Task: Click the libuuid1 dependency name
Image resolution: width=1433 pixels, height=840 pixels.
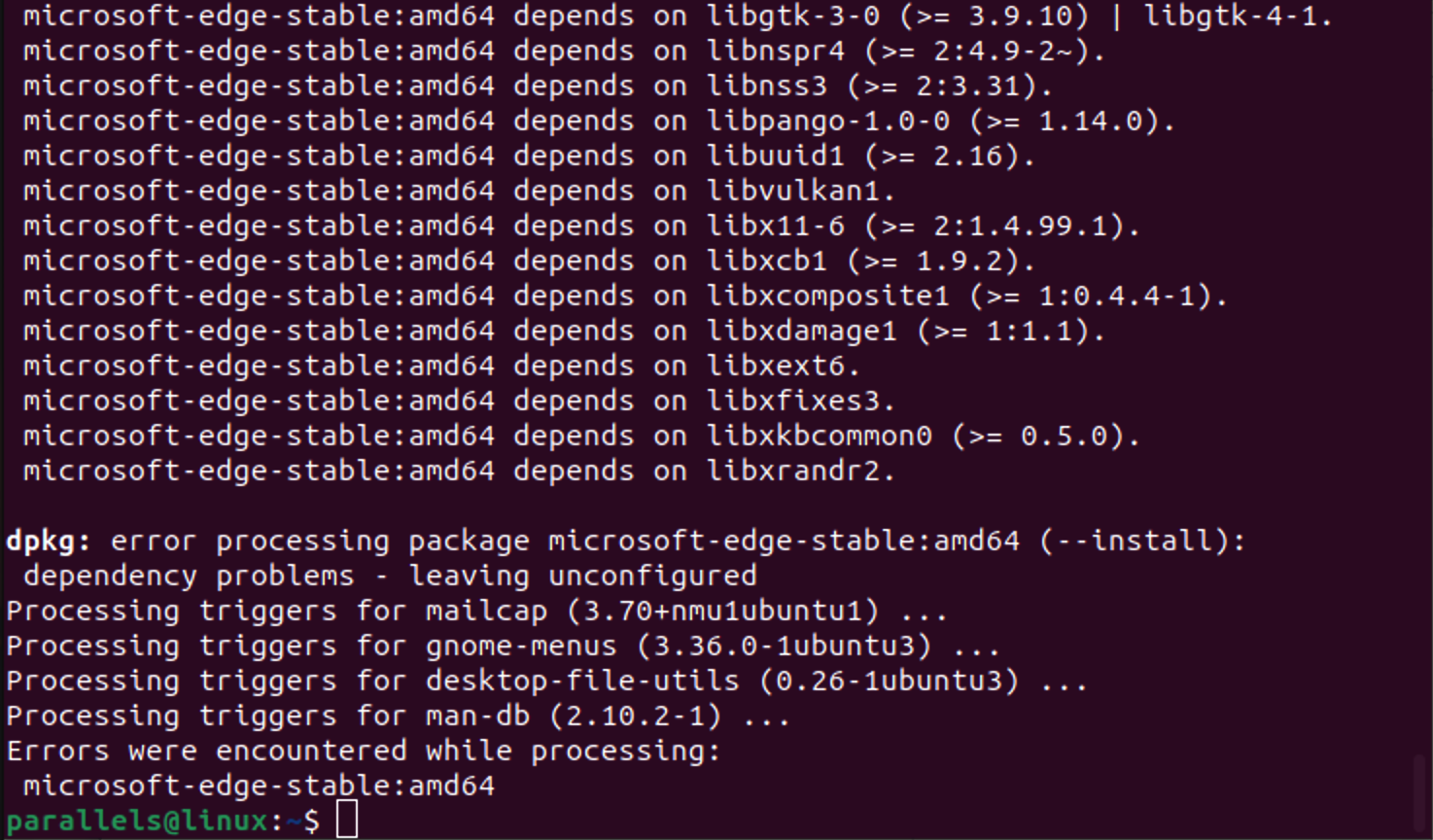Action: point(775,156)
